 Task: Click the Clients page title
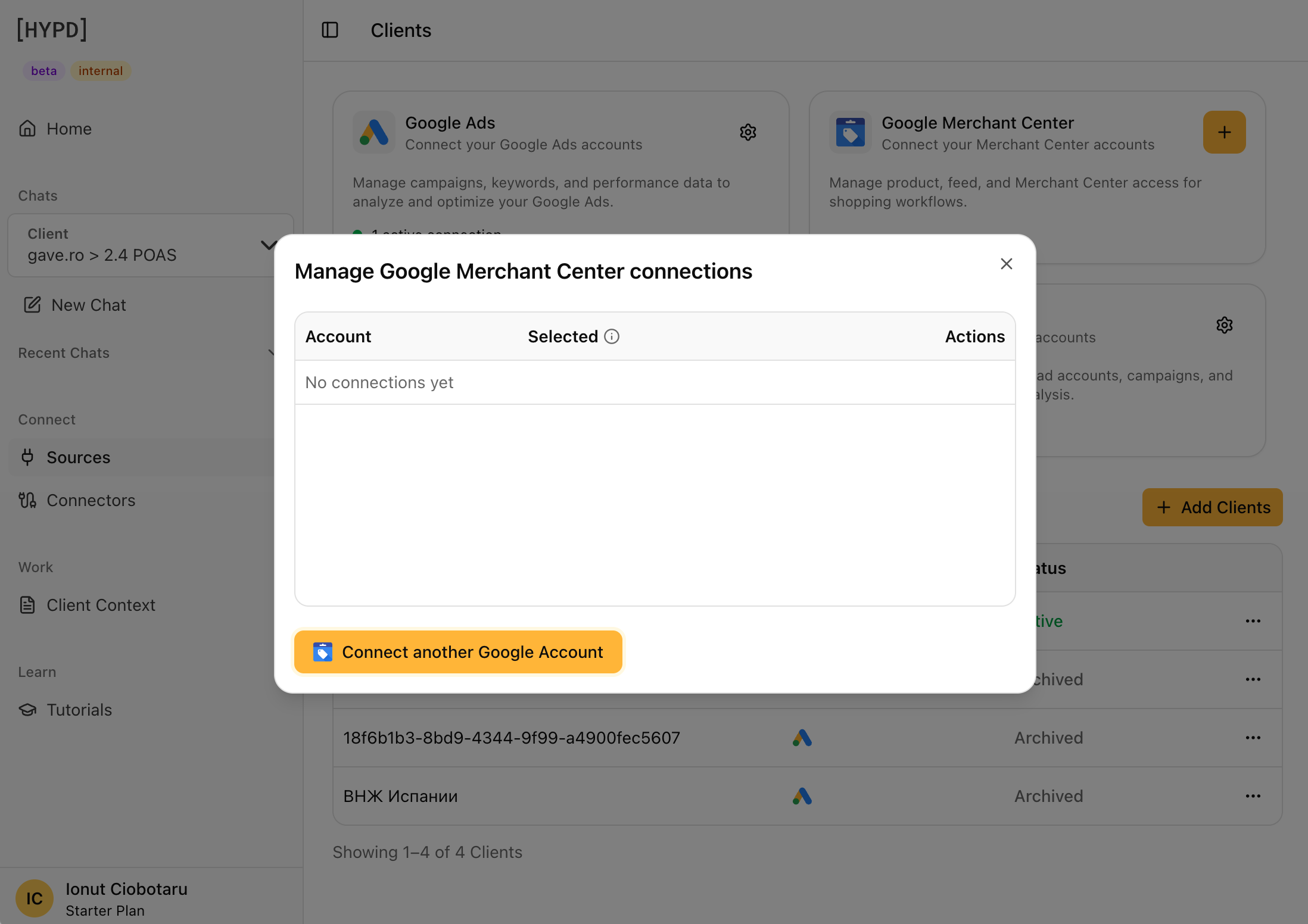[401, 30]
